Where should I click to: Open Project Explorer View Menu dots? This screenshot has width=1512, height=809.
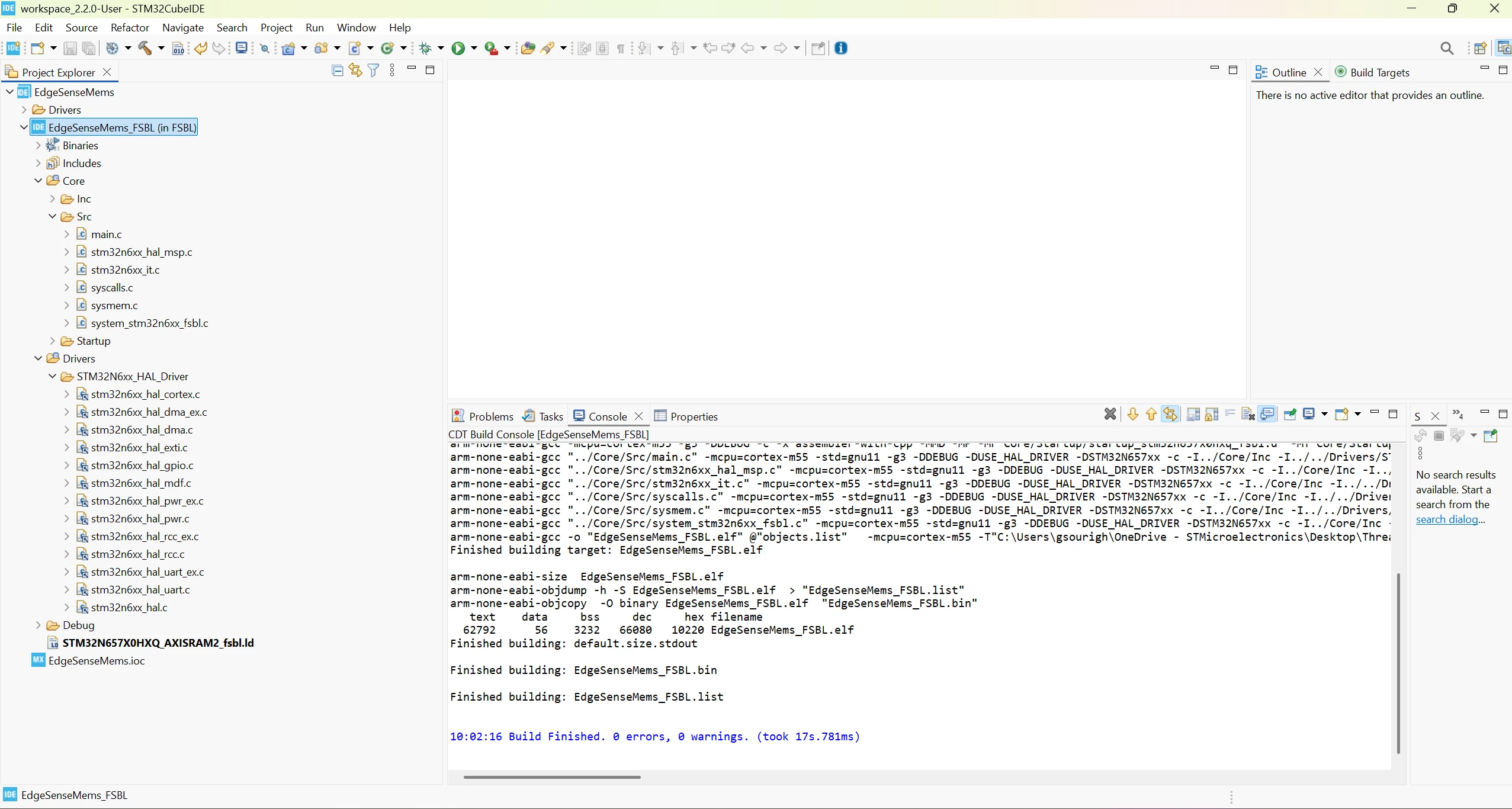(x=392, y=70)
